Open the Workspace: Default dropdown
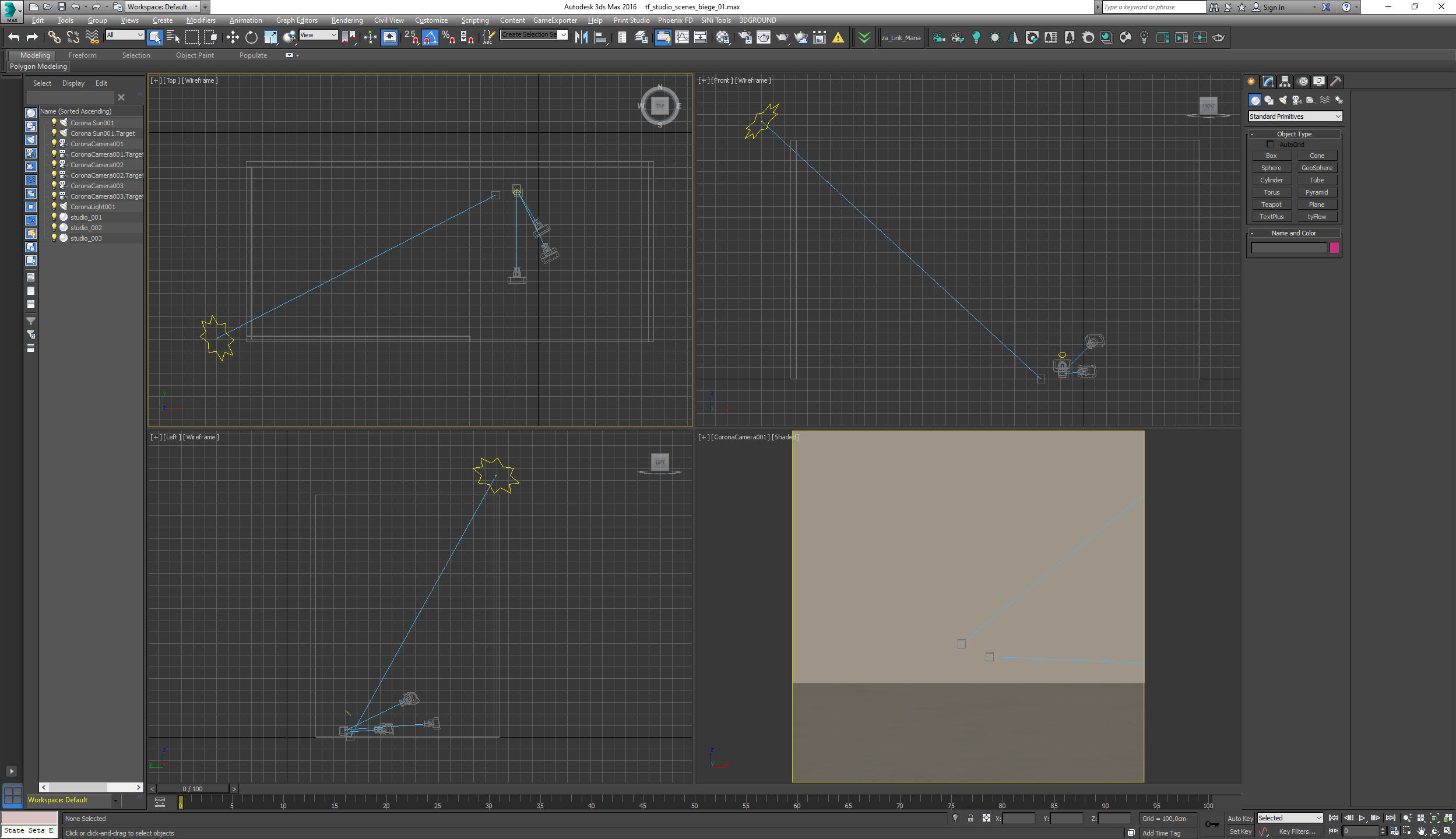1456x839 pixels. click(x=163, y=7)
